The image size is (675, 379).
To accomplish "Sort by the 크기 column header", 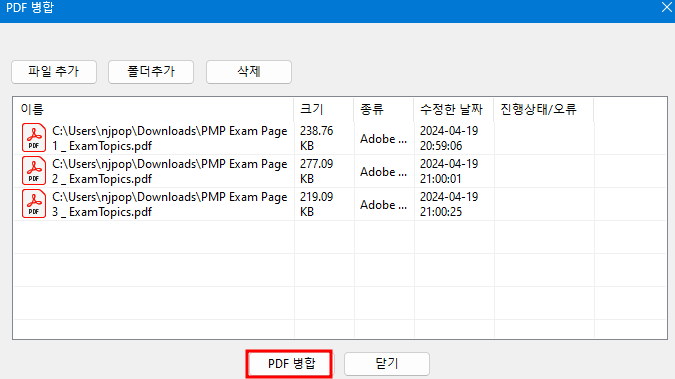I will (x=324, y=109).
